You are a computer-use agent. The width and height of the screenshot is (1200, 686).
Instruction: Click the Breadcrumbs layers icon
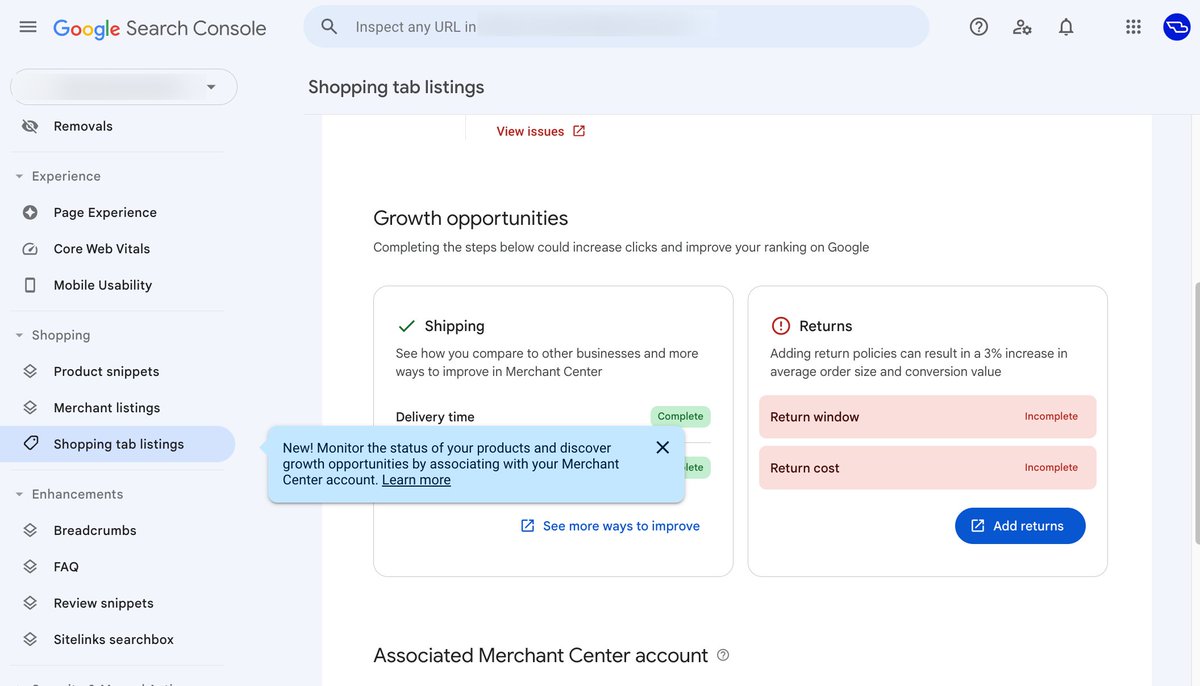tap(30, 530)
